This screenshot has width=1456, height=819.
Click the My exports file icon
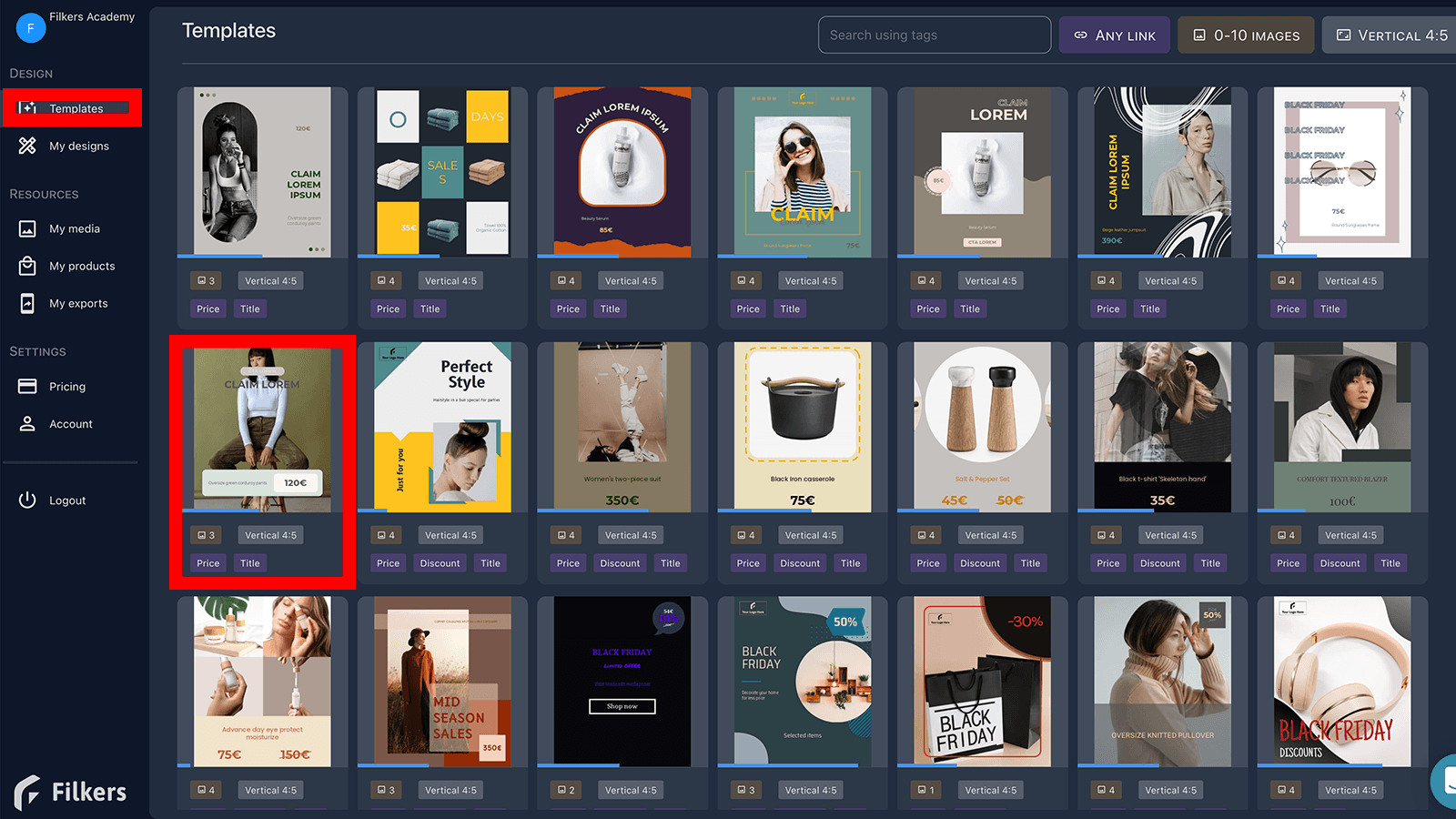coord(27,303)
